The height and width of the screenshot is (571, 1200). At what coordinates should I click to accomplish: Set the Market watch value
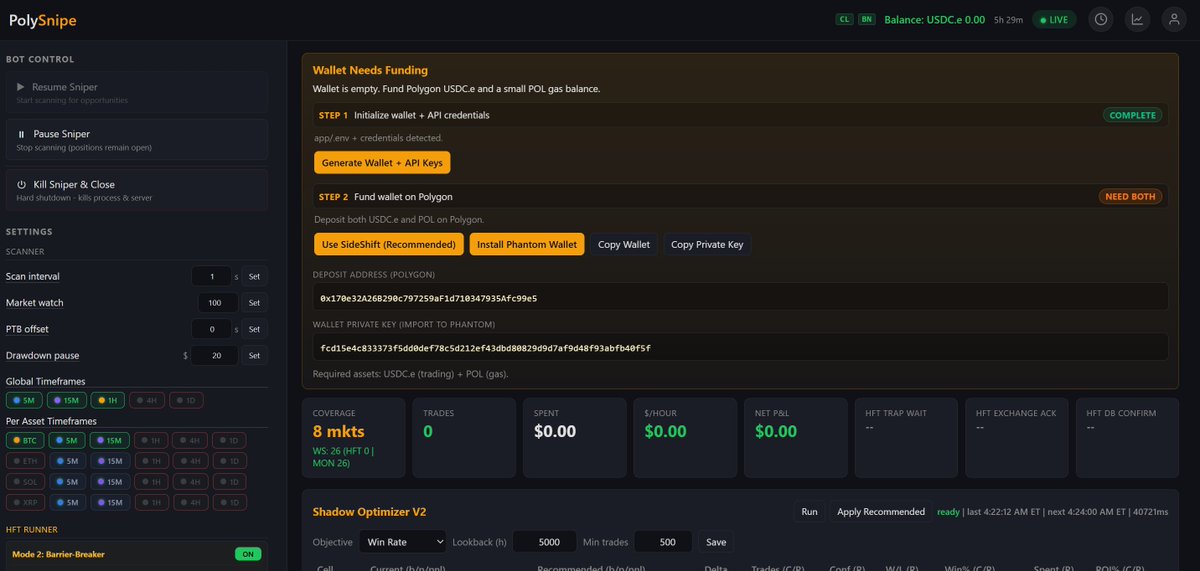[254, 303]
